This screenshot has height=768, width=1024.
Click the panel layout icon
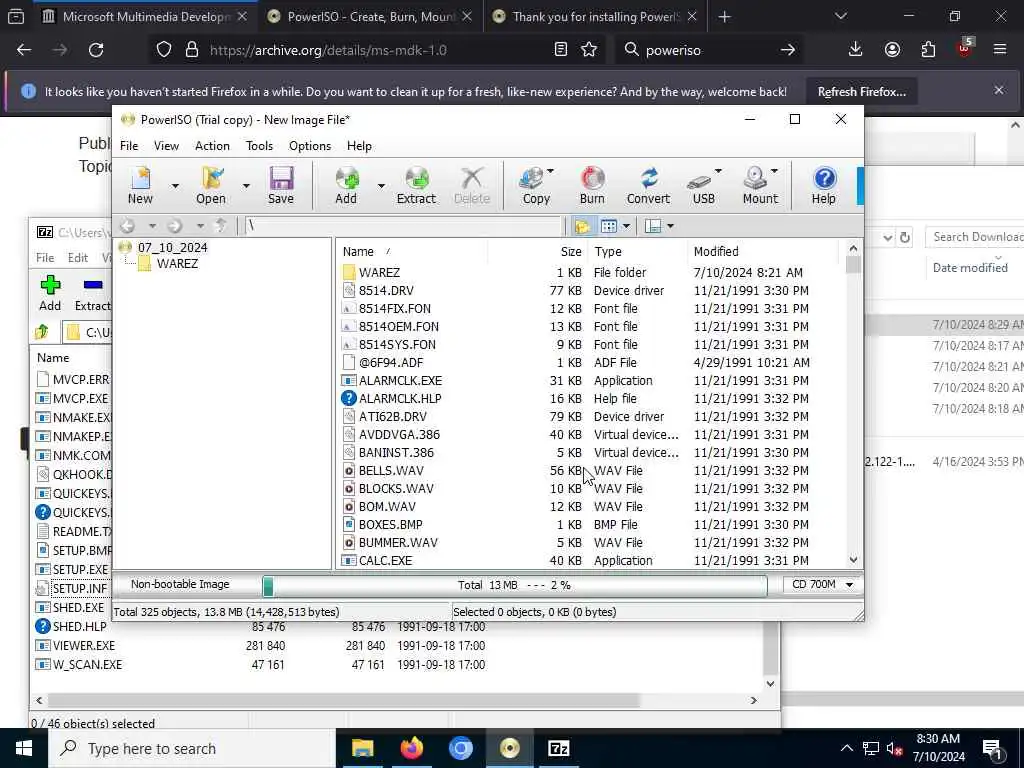pyautogui.click(x=652, y=226)
